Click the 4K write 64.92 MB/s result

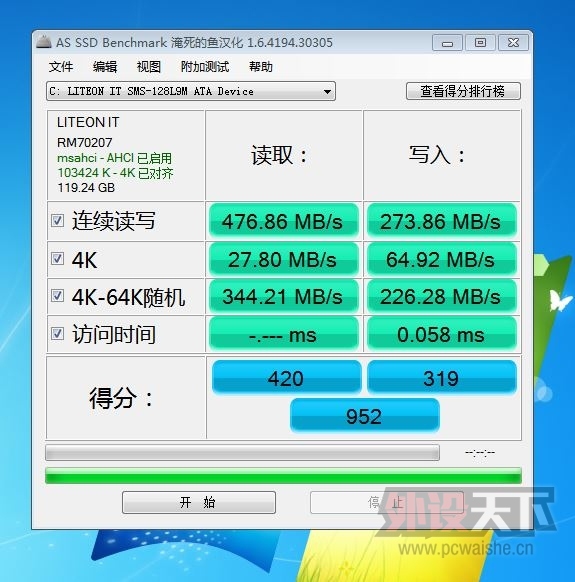click(441, 259)
